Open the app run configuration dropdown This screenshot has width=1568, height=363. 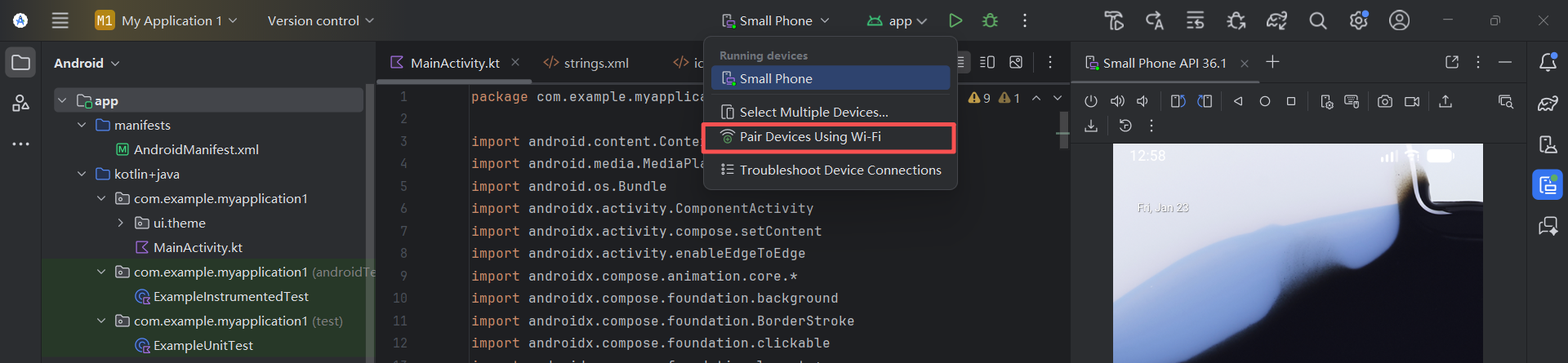tap(898, 20)
